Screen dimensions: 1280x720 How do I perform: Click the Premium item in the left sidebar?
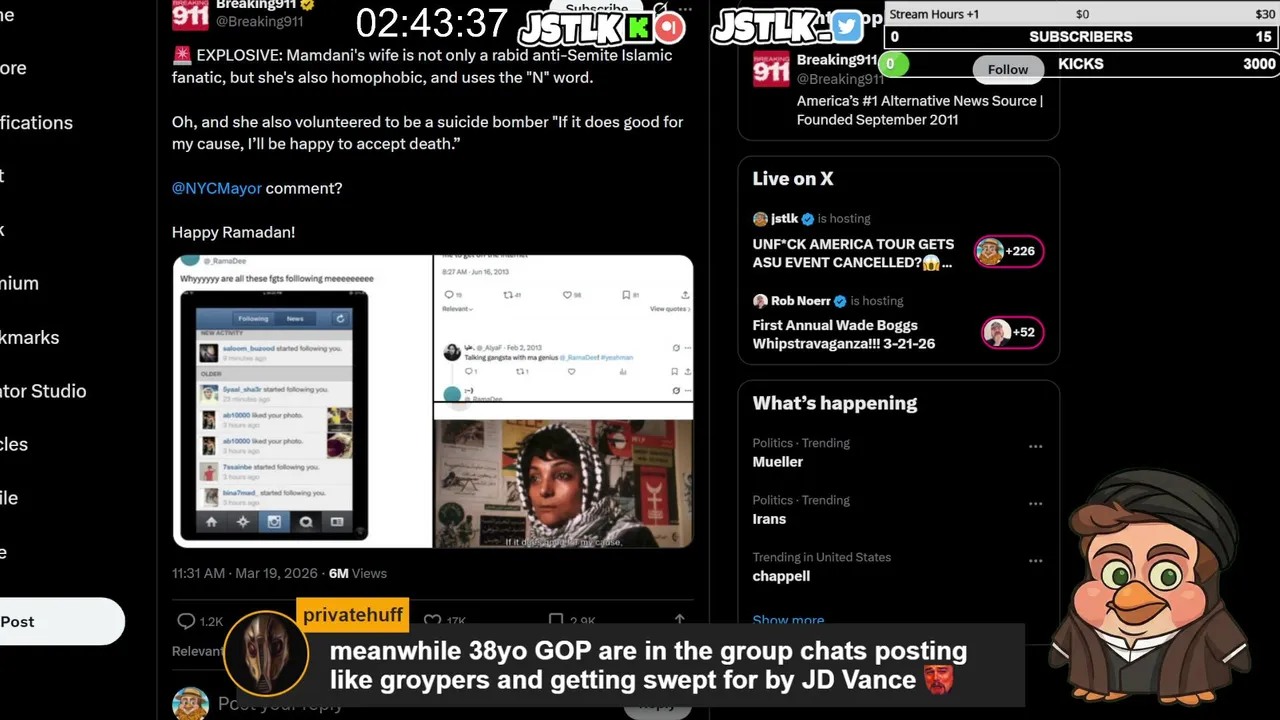(20, 283)
